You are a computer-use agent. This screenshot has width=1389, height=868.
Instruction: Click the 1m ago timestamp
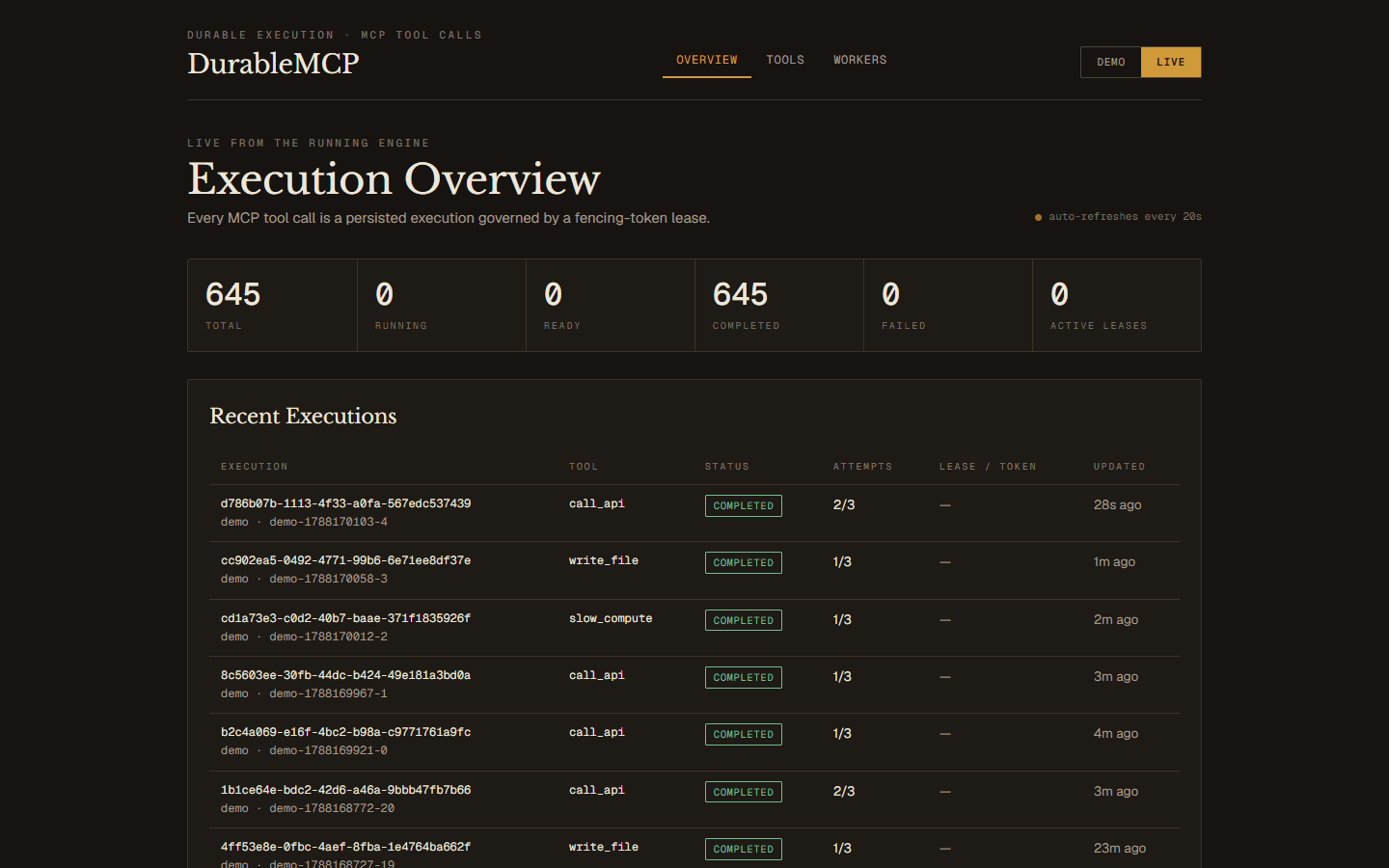[1114, 561]
